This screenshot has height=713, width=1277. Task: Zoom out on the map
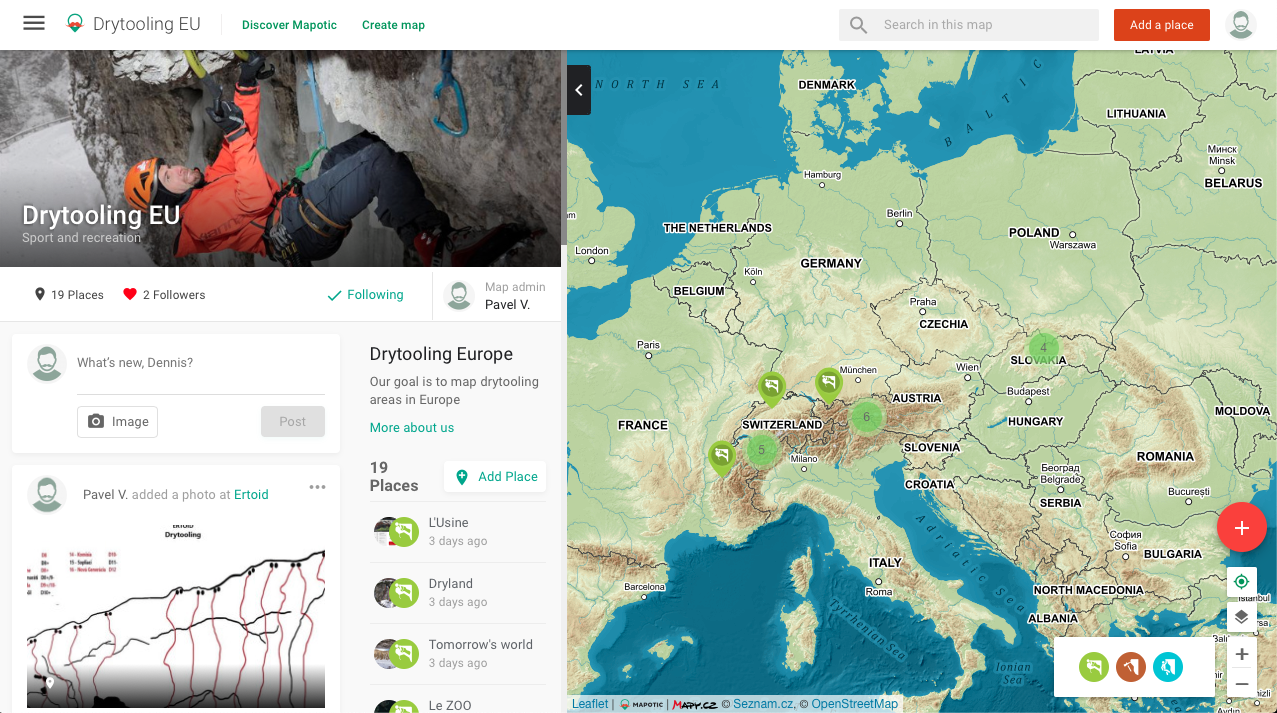1241,685
